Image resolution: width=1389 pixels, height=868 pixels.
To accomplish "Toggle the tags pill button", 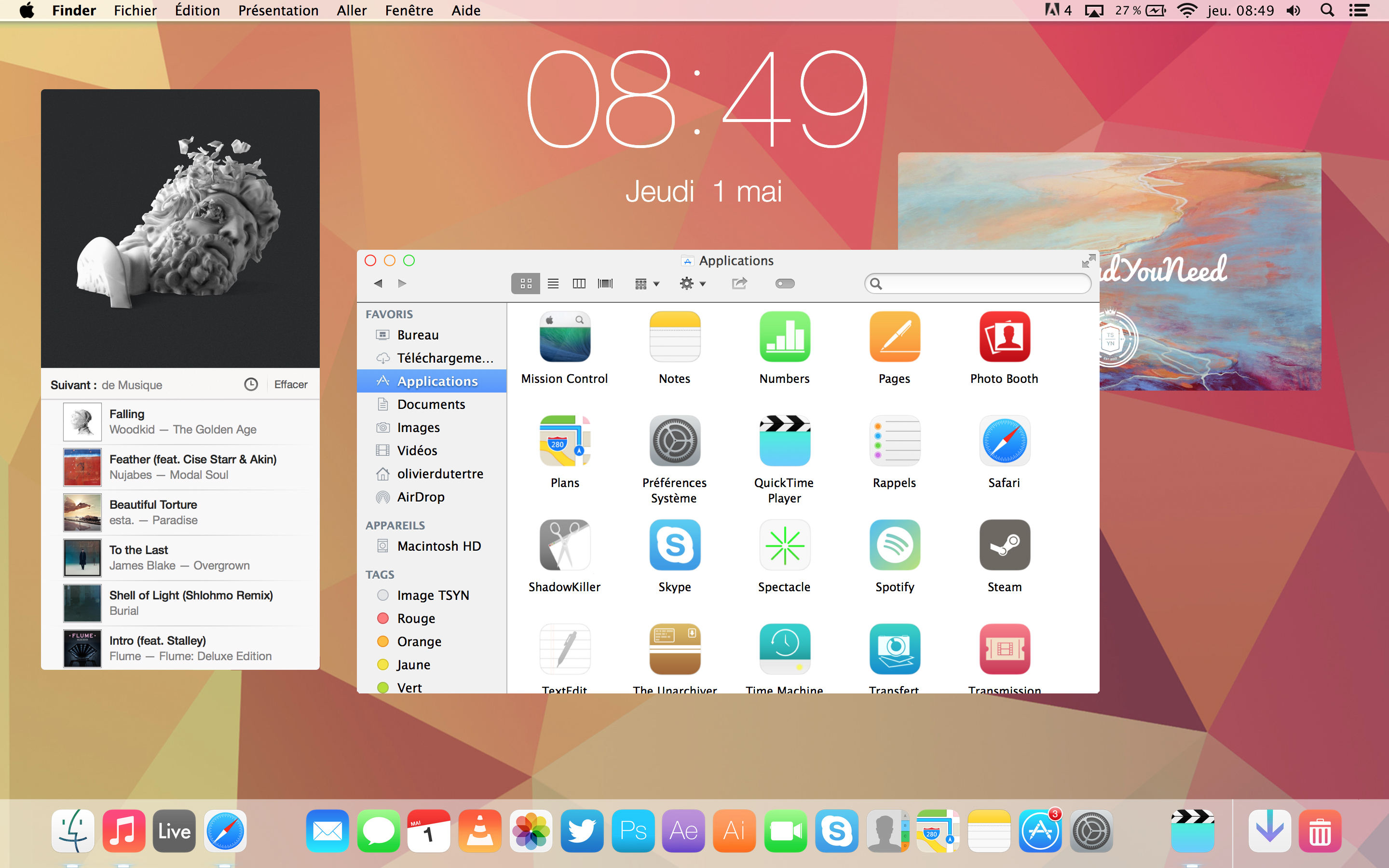I will tap(785, 284).
